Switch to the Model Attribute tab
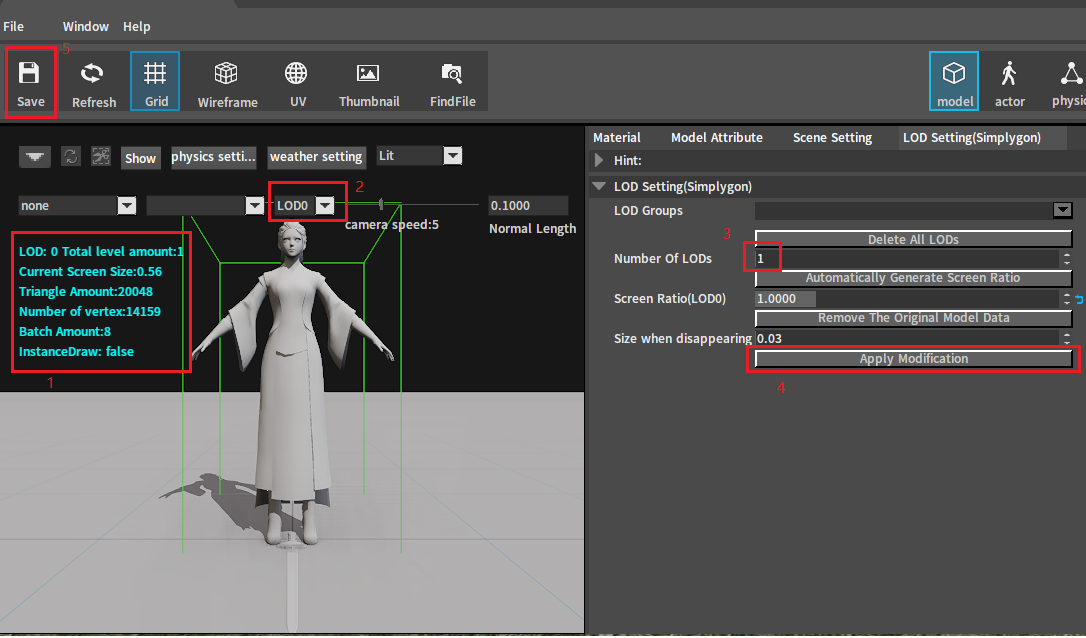Viewport: 1086px width, 638px height. (x=716, y=138)
